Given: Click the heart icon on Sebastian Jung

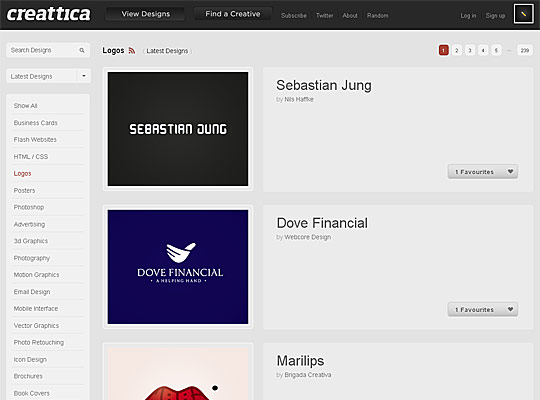Looking at the screenshot, I should (x=510, y=171).
